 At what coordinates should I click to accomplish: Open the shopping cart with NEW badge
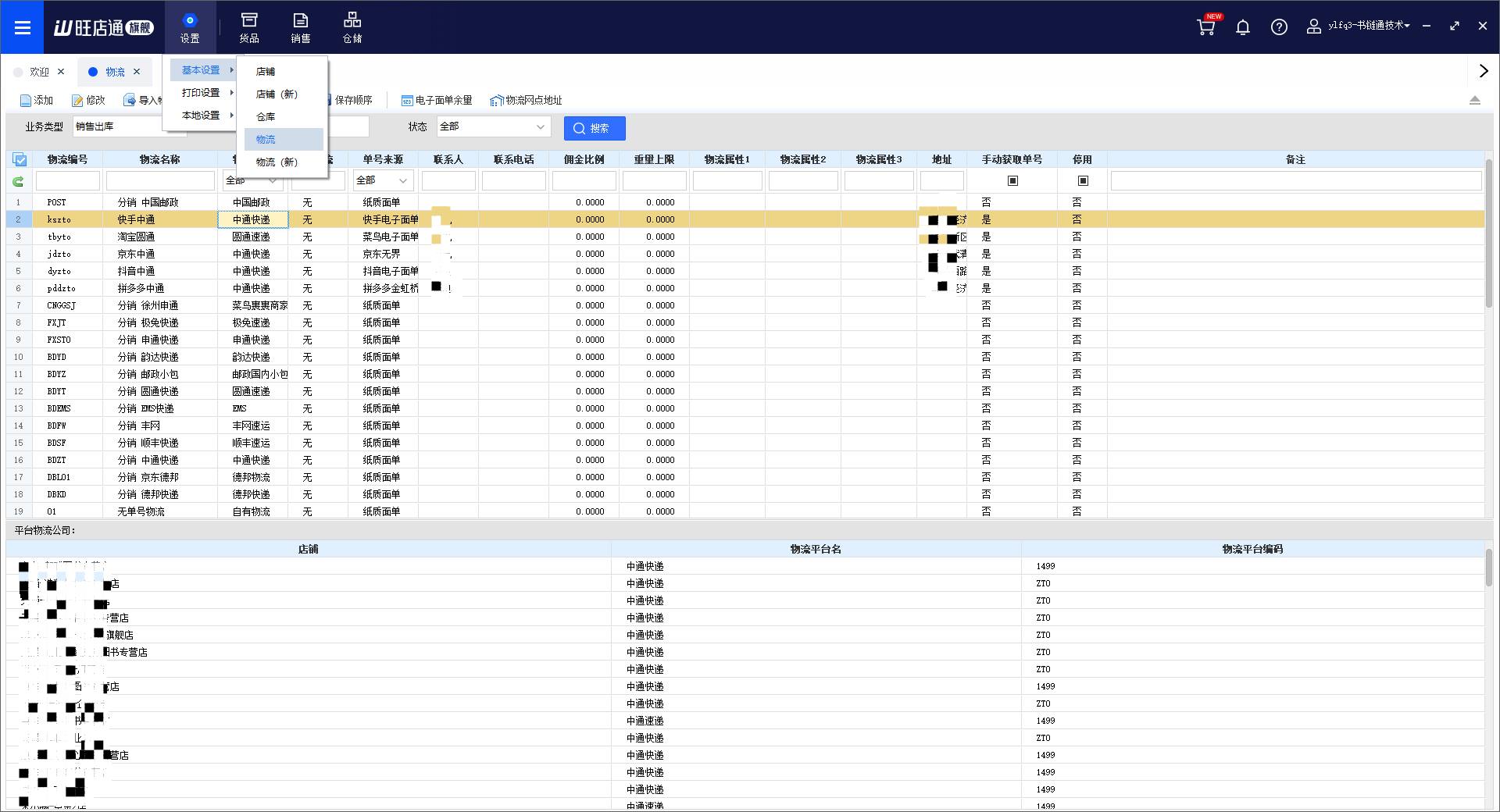pos(1207,26)
